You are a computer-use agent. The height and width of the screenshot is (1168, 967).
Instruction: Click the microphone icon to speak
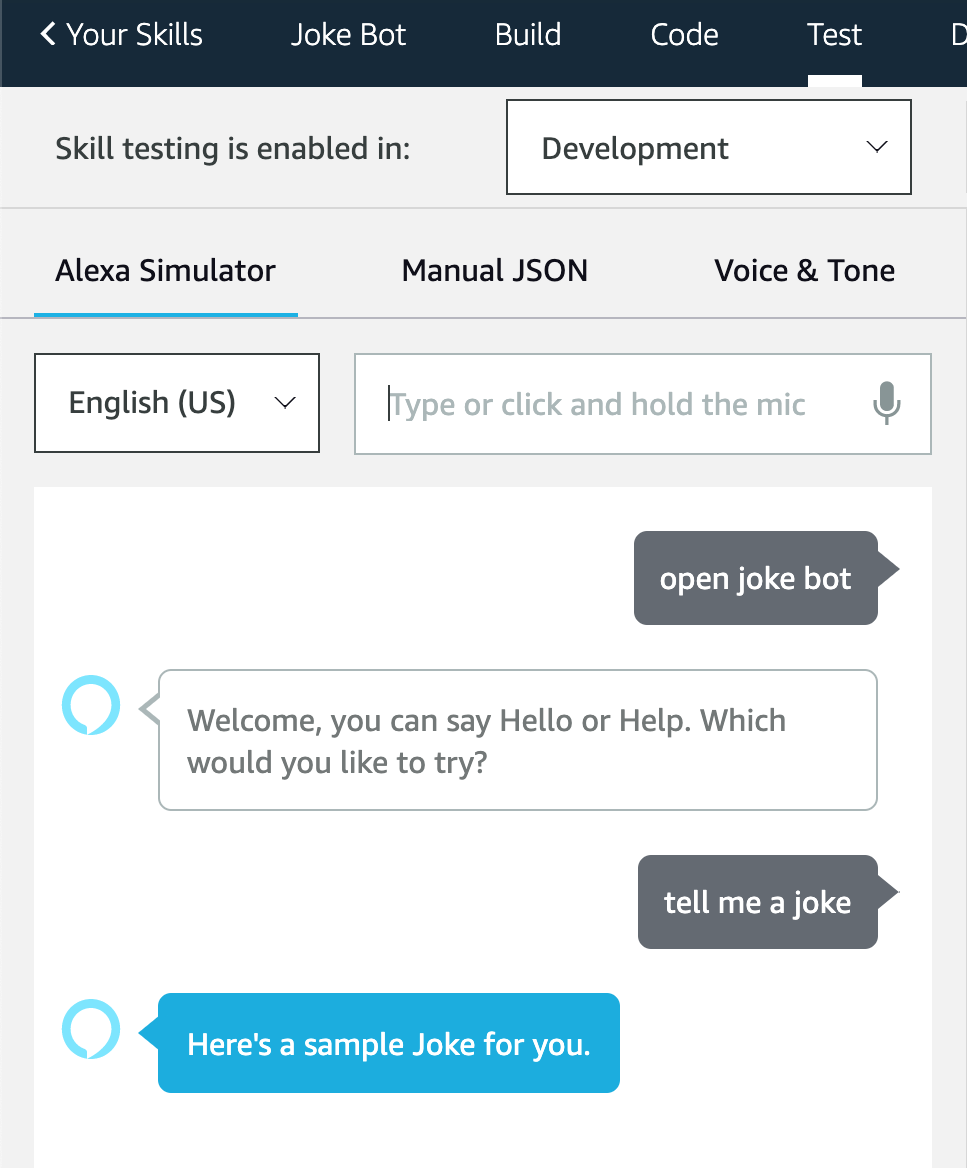886,404
